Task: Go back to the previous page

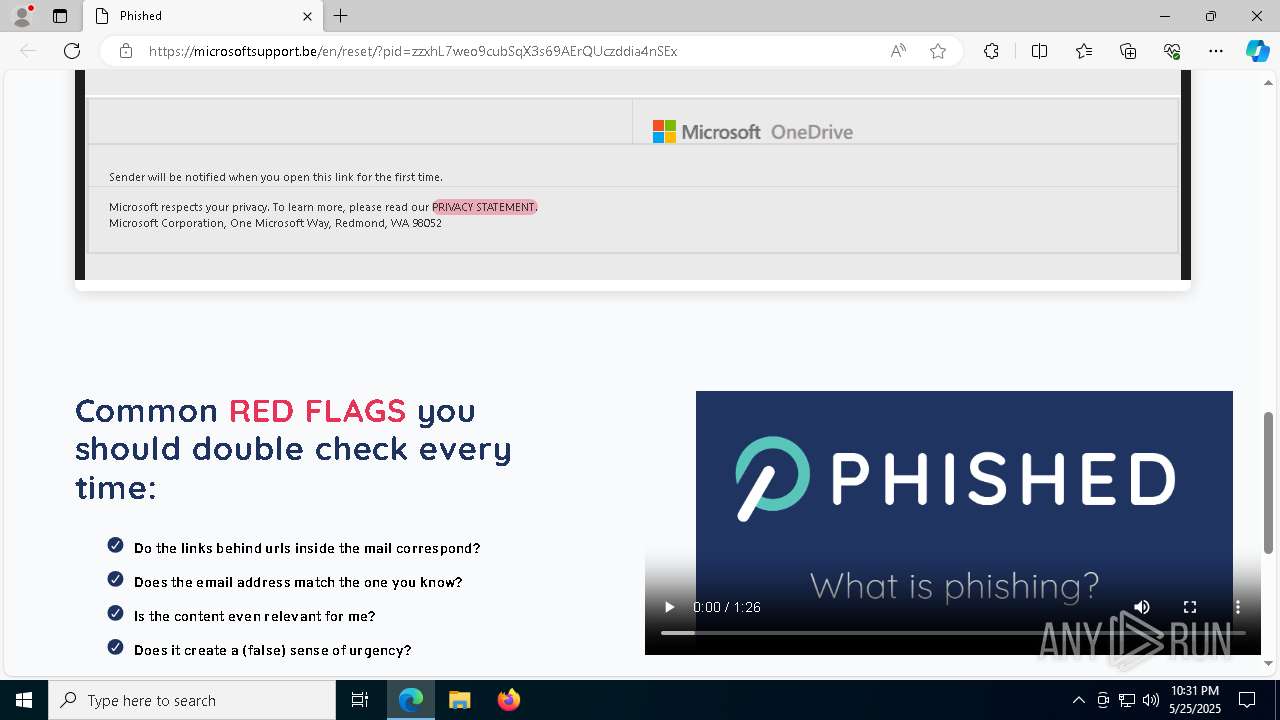Action: click(28, 51)
